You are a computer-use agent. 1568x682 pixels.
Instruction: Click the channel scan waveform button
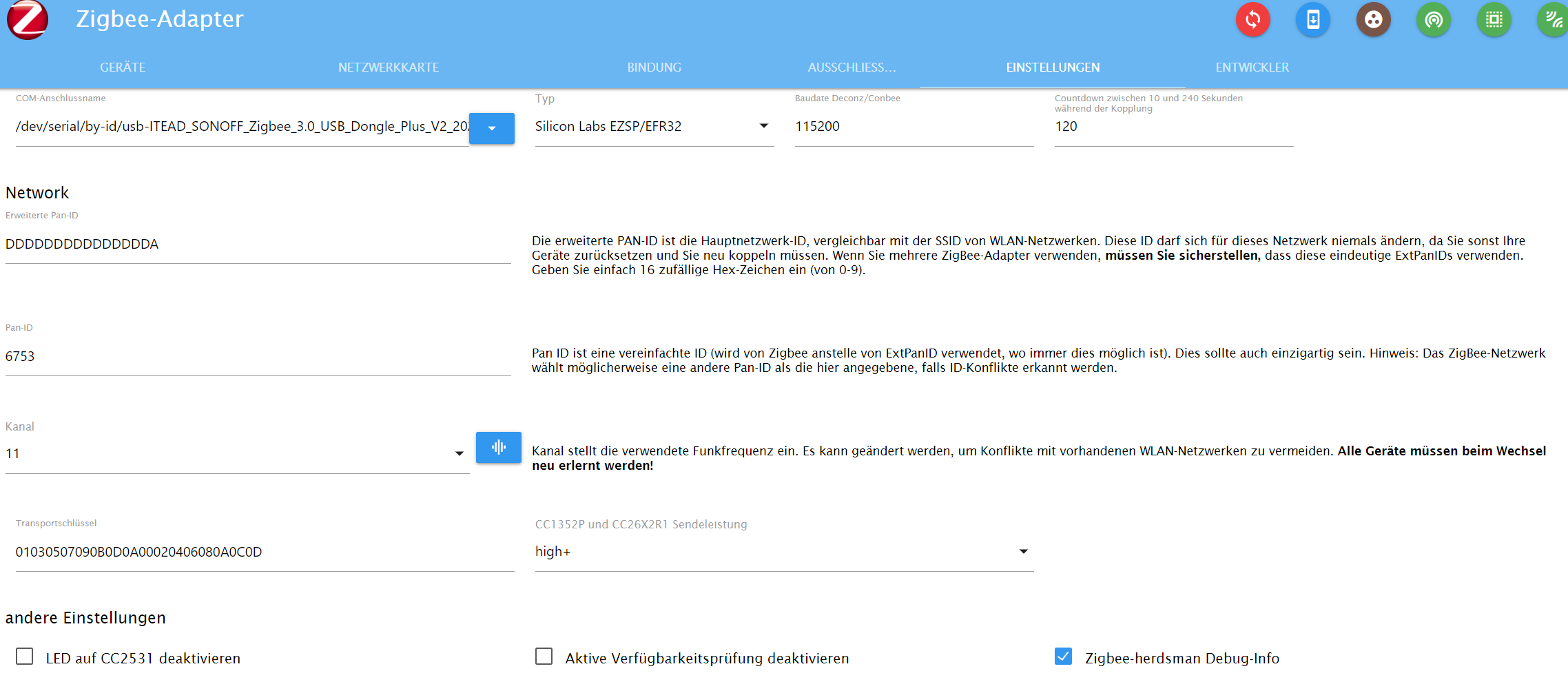tap(499, 448)
